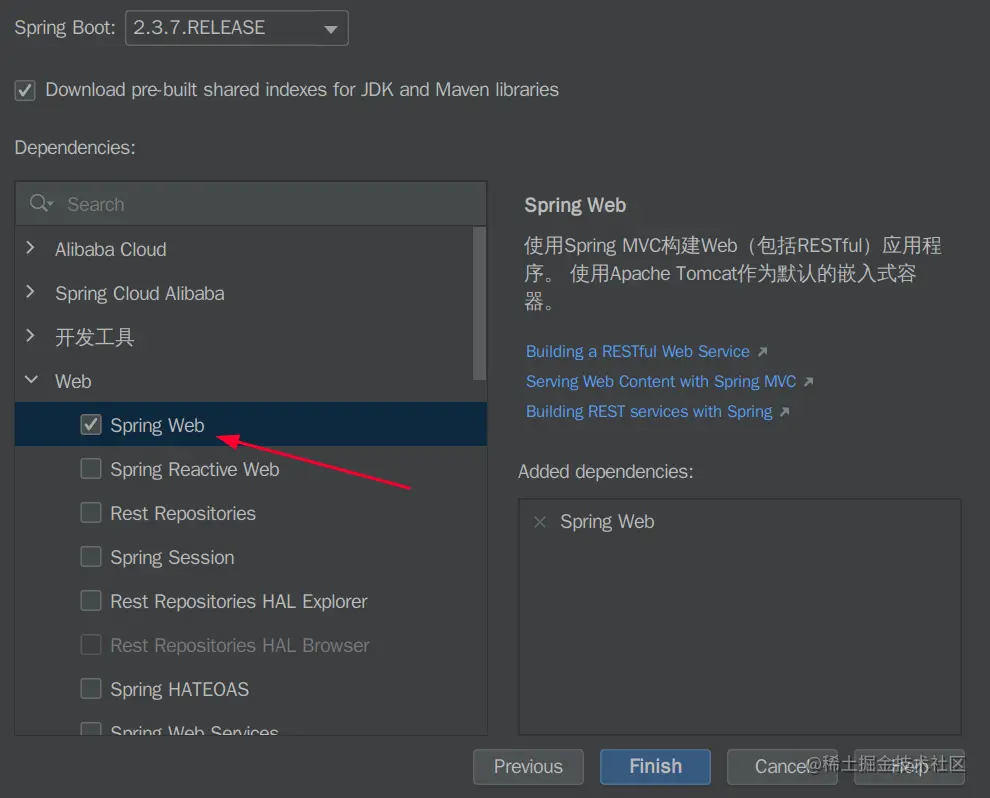
Task: Select the Spring Reactive Web row label
Action: click(194, 469)
